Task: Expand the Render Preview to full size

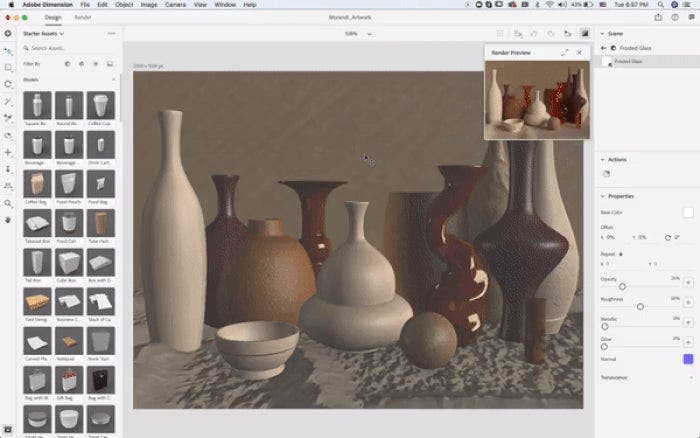Action: tap(565, 53)
